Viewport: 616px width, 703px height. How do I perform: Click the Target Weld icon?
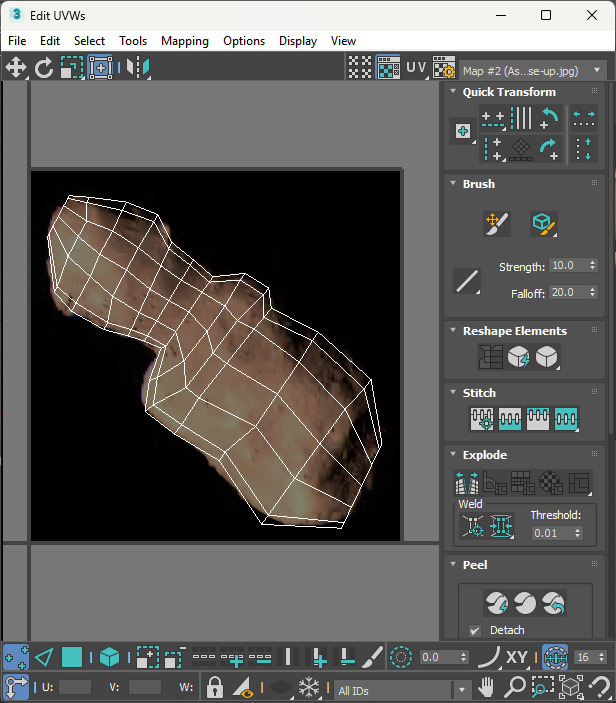click(473, 525)
